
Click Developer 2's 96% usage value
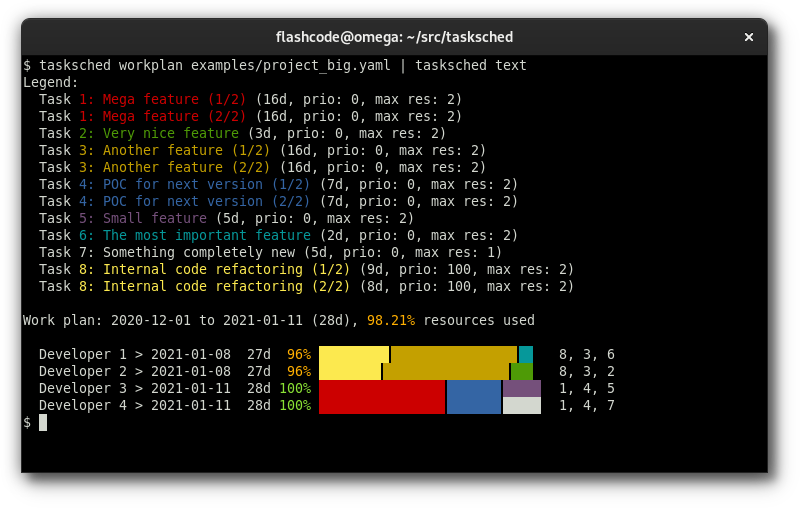click(299, 371)
